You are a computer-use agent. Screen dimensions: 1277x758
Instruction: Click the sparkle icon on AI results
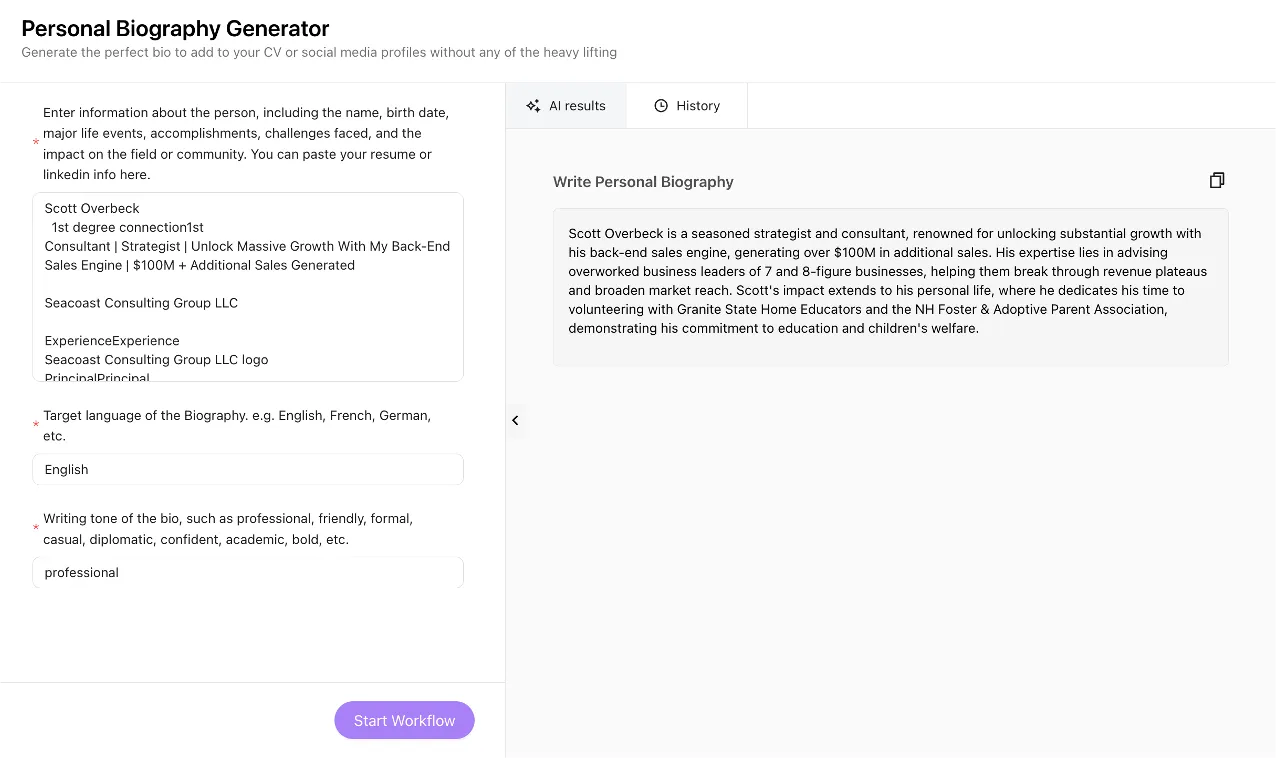point(533,106)
